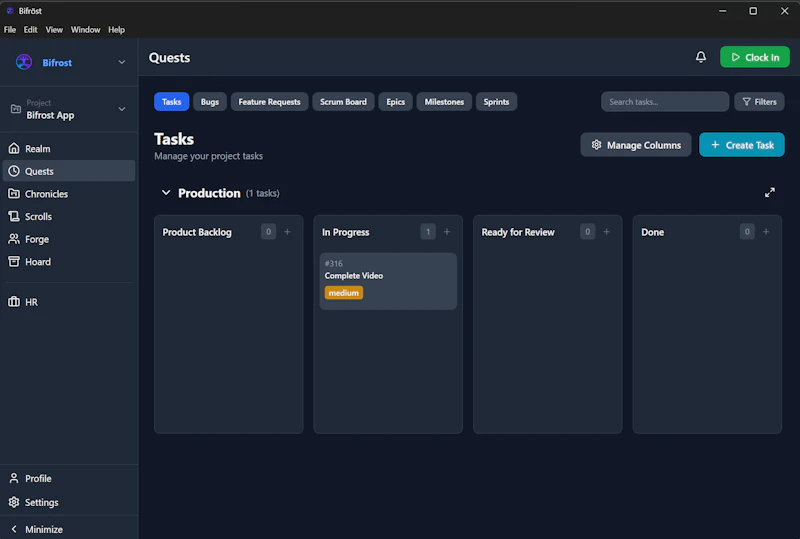The width and height of the screenshot is (800, 539).
Task: Open the Bifrost App project selector
Action: (x=69, y=109)
